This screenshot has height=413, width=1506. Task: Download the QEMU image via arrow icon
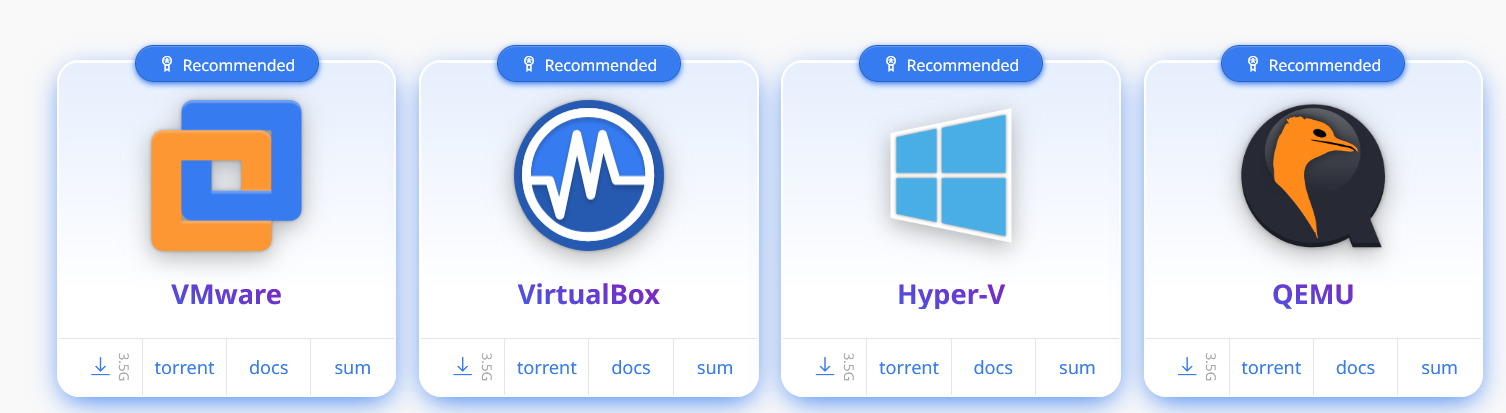point(1187,367)
